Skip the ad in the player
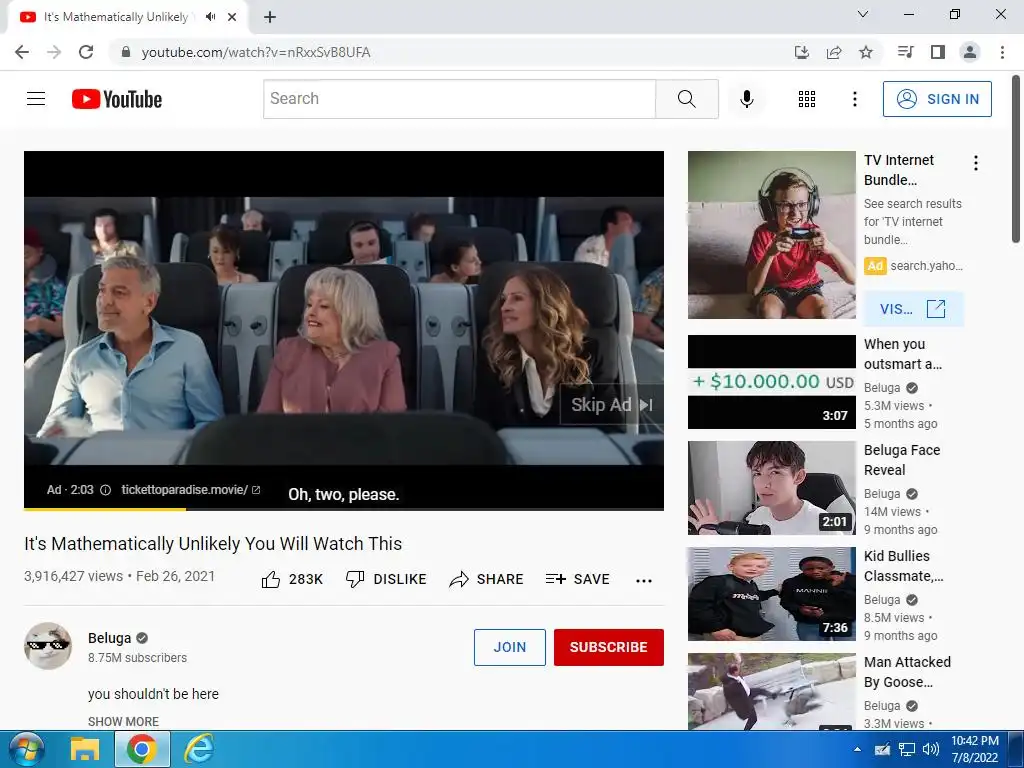The height and width of the screenshot is (768, 1024). (611, 405)
